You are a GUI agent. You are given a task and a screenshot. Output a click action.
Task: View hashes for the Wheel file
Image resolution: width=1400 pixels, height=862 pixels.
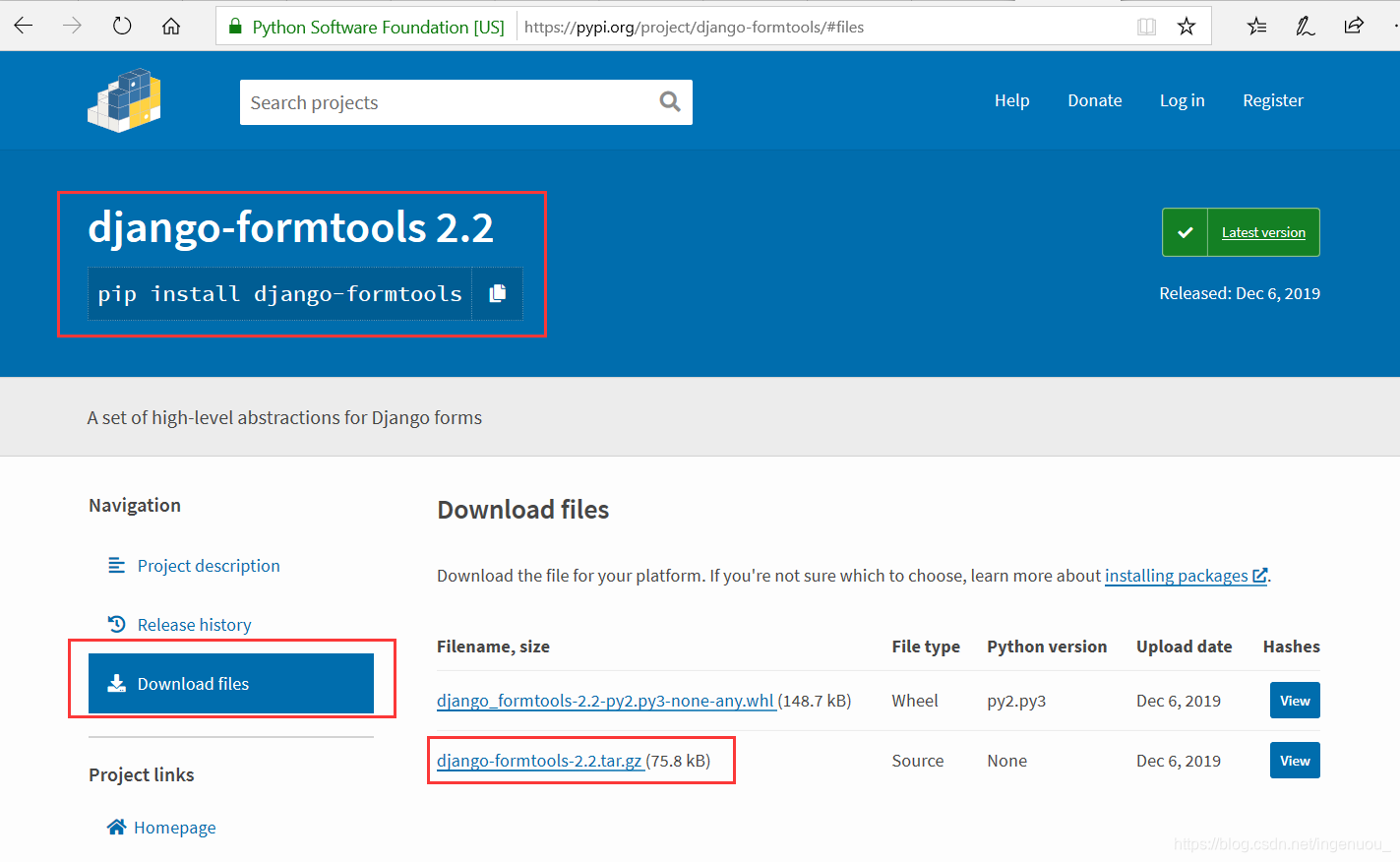tap(1295, 701)
